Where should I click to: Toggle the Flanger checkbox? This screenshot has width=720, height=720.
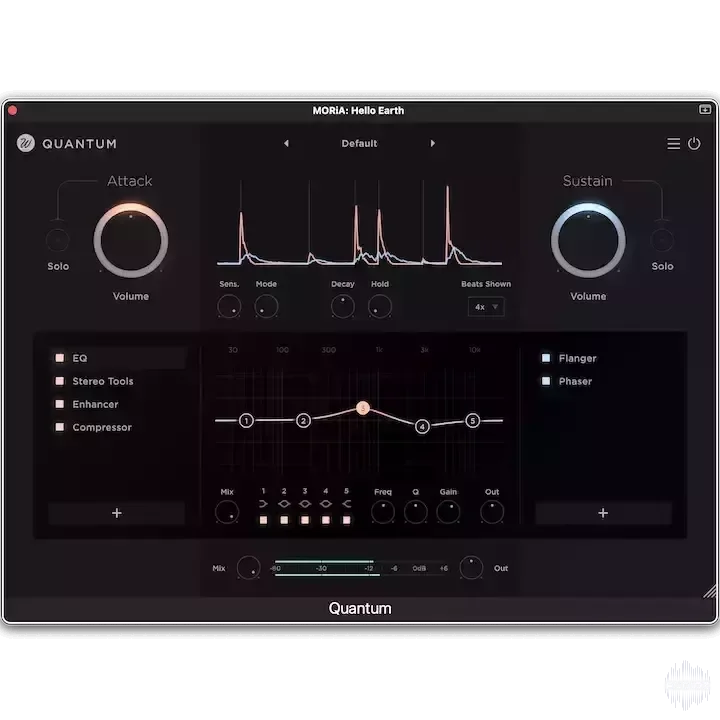click(546, 358)
